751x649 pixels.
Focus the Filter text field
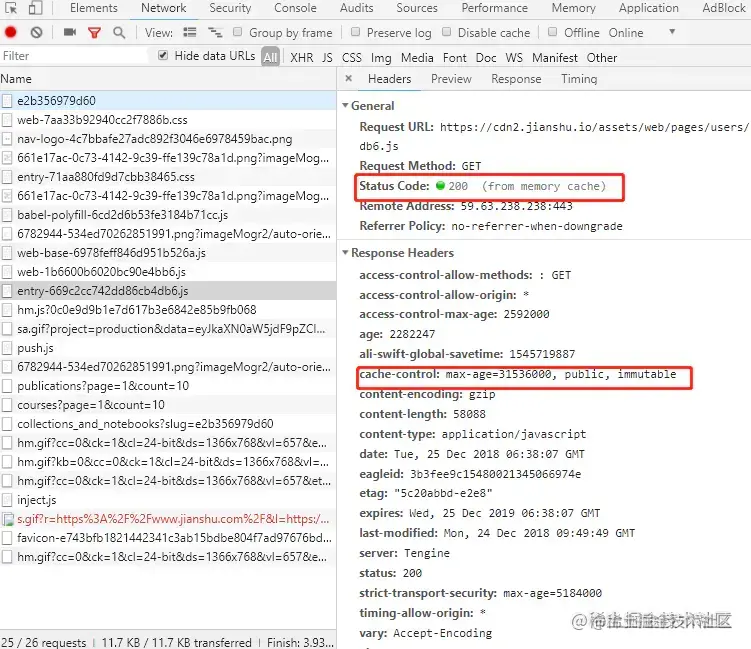[x=74, y=56]
